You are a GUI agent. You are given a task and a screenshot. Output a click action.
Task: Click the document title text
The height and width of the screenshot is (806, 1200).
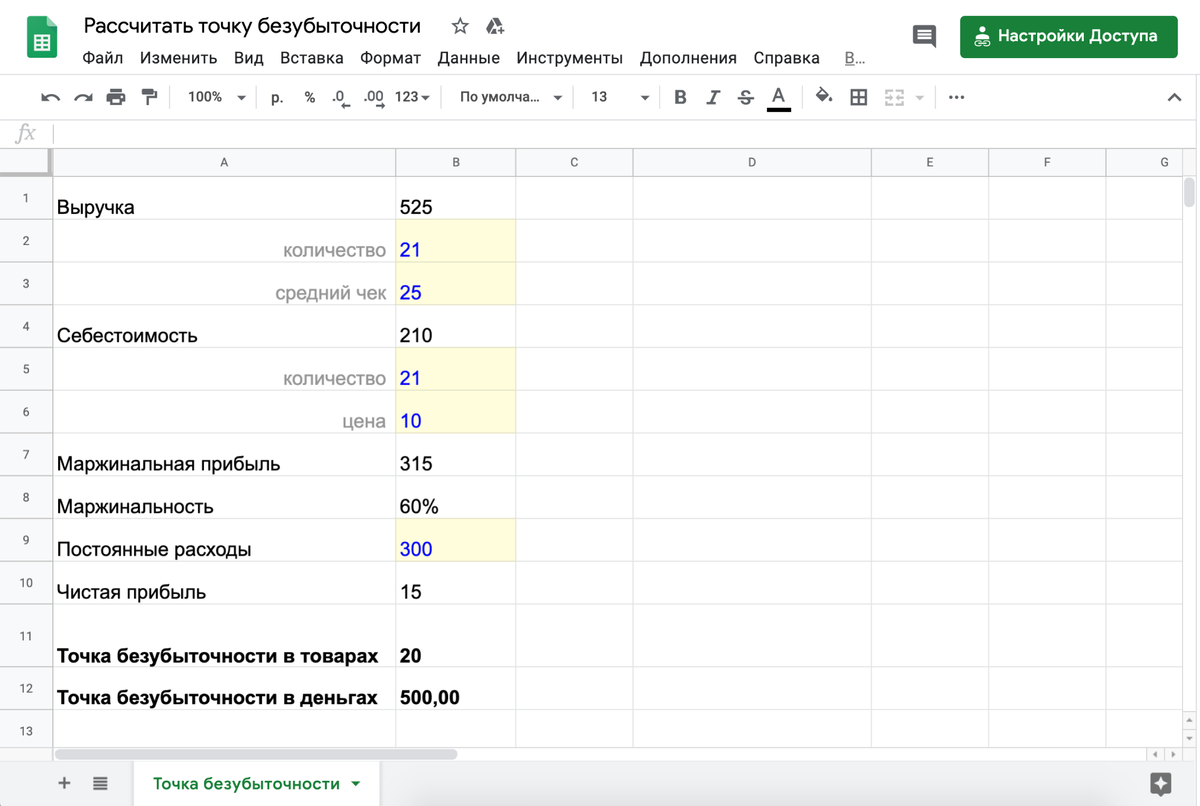(x=252, y=26)
